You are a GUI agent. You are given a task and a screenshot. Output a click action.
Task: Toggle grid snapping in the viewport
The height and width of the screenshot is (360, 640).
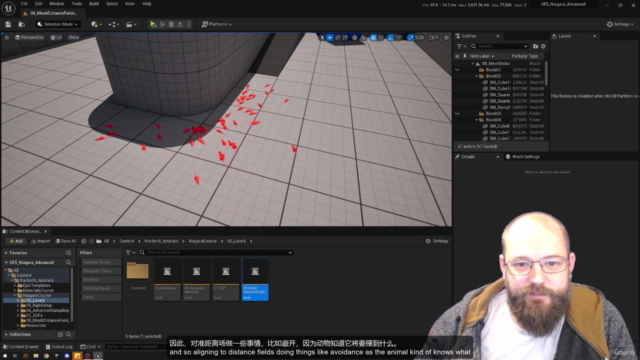[x=373, y=38]
